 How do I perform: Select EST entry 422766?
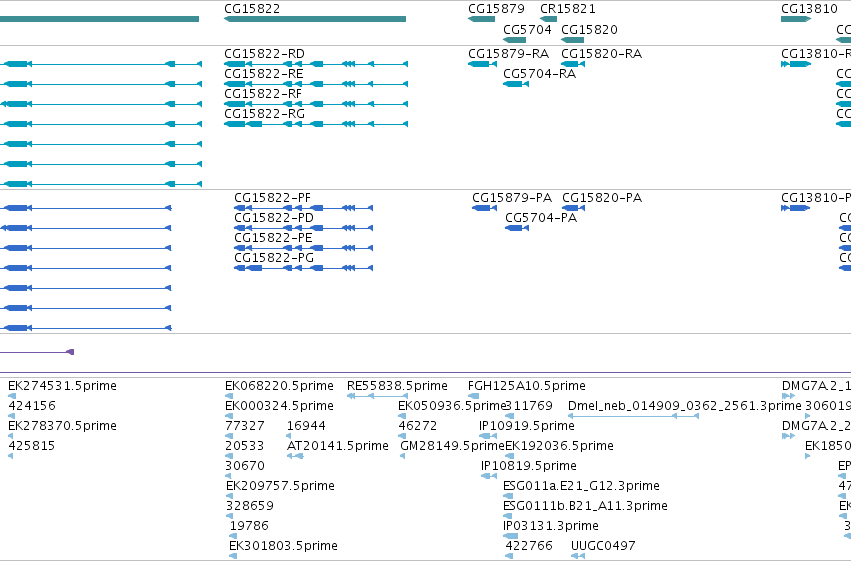(529, 546)
